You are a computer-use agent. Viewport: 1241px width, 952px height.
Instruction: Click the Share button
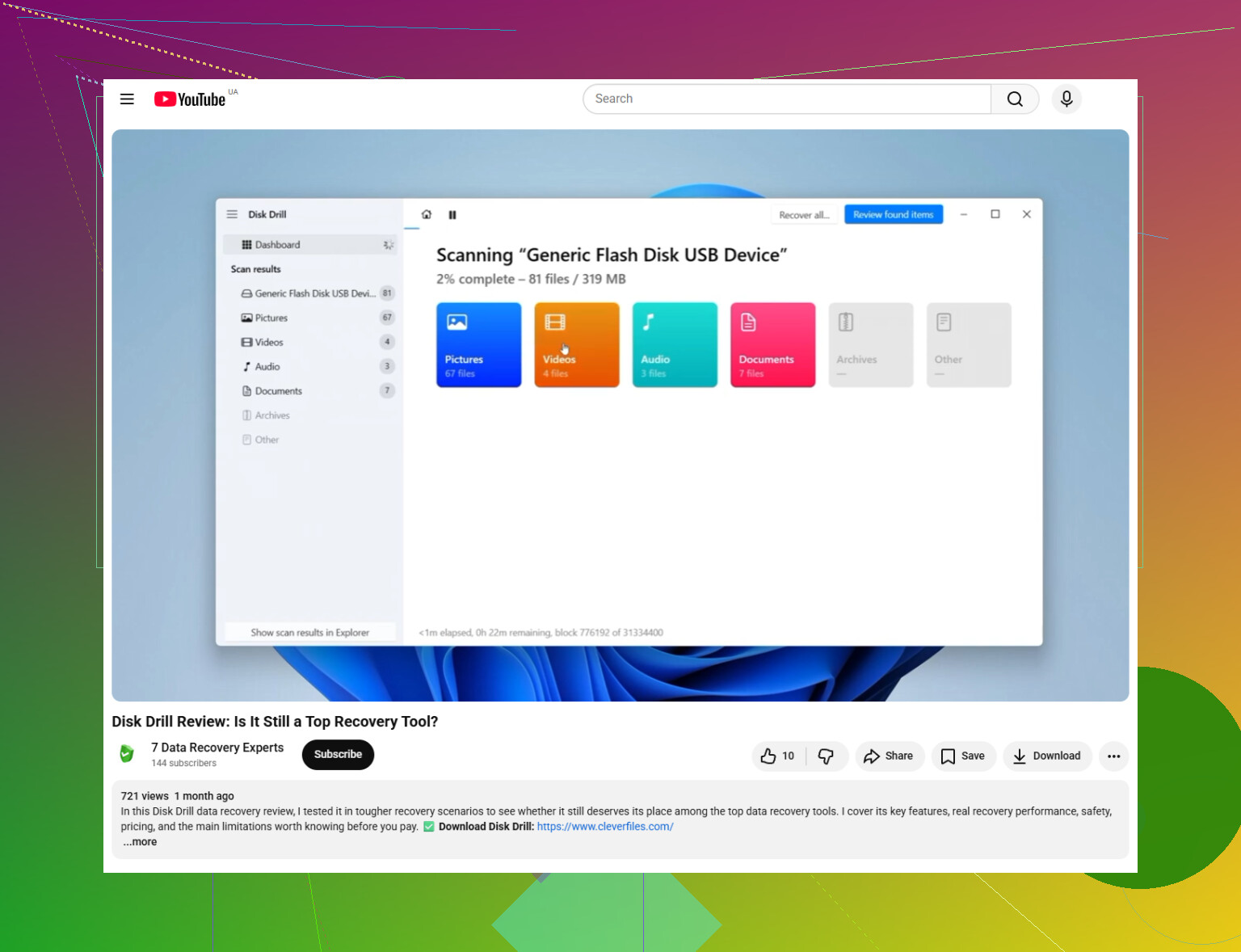pyautogui.click(x=889, y=756)
